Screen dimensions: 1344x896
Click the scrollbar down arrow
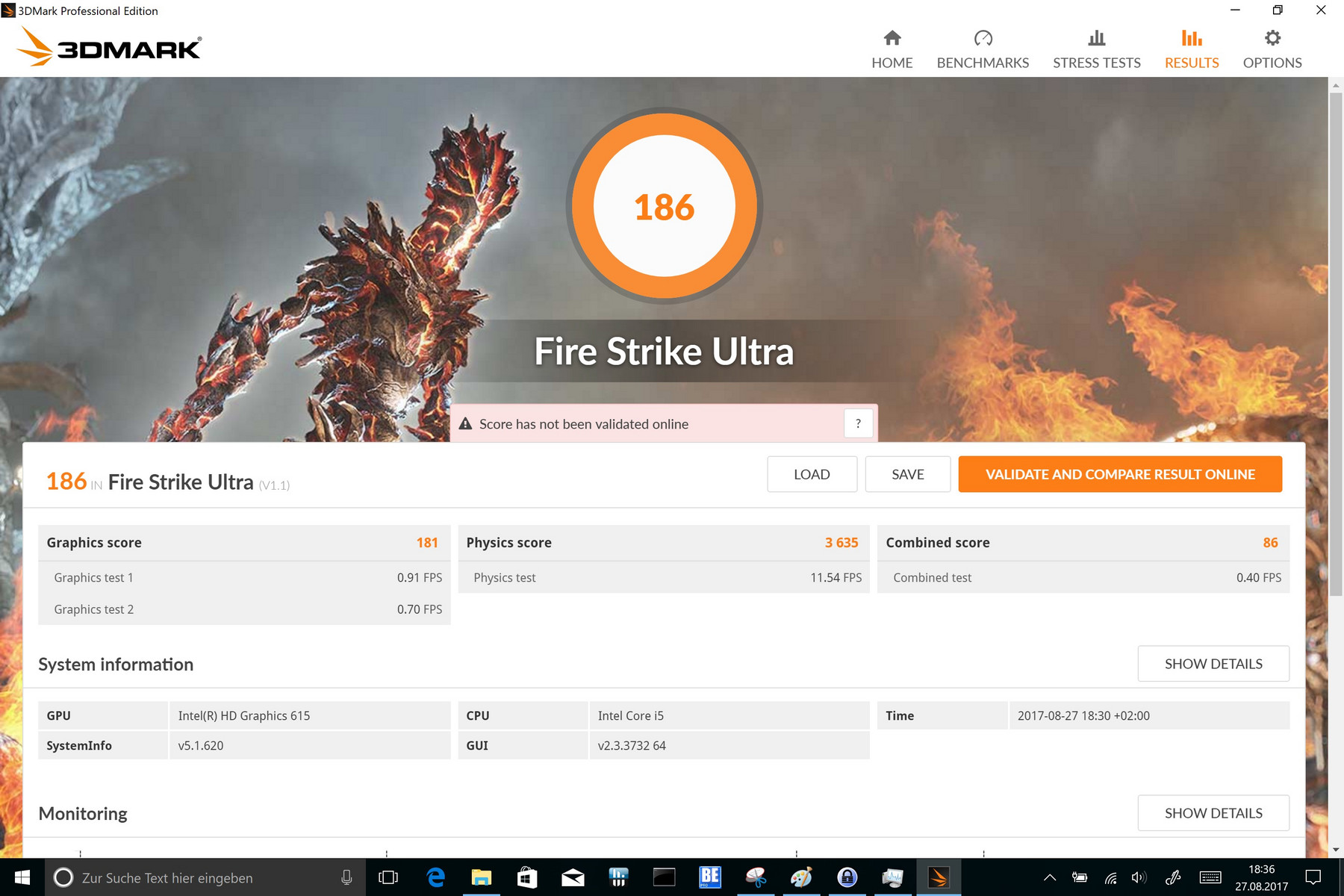[1336, 850]
